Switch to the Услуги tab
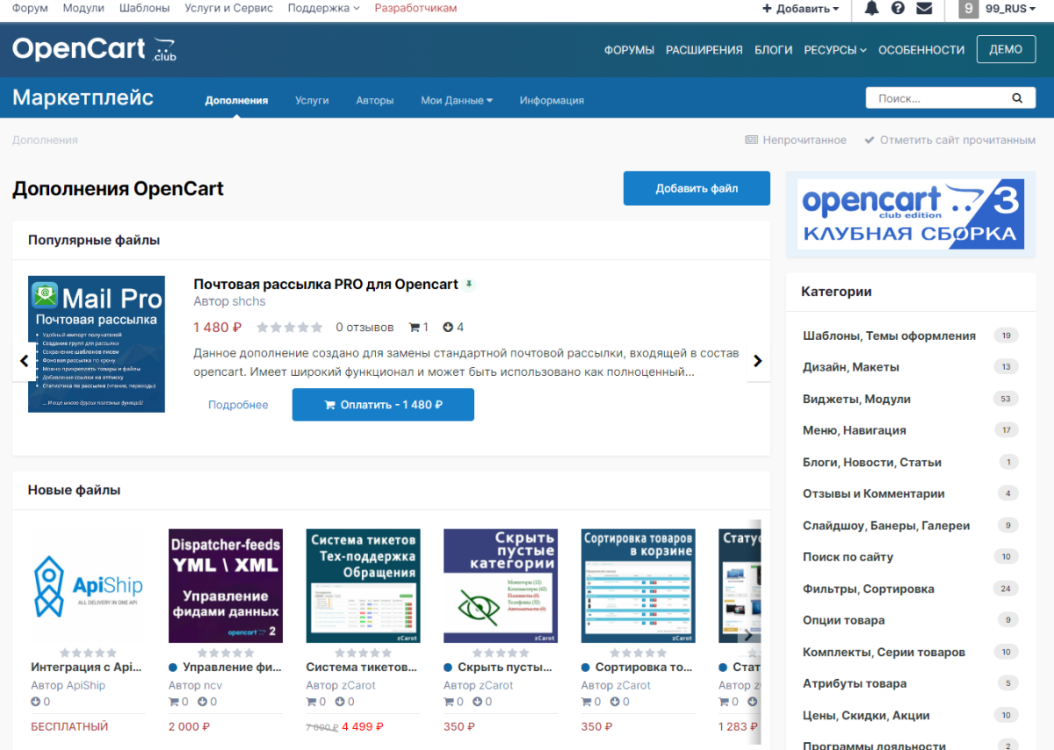Viewport: 1054px width, 750px height. [312, 100]
